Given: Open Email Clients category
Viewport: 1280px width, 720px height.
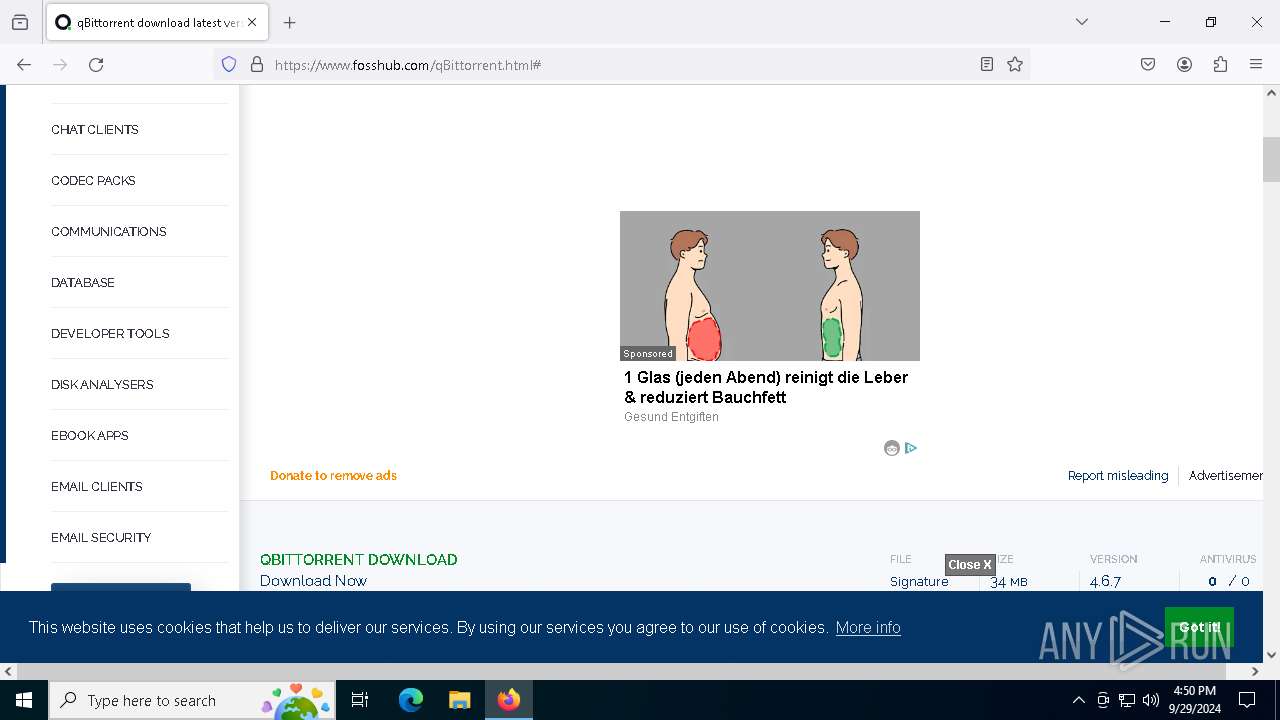Looking at the screenshot, I should 97,487.
